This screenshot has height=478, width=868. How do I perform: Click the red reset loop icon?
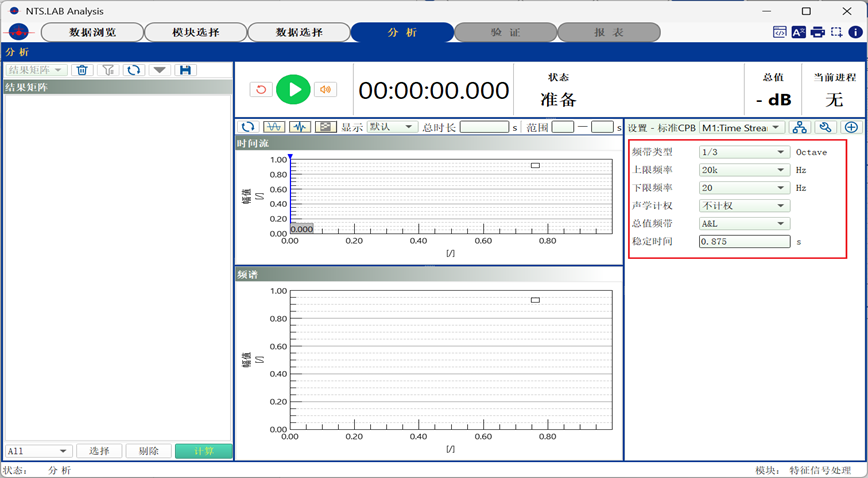(261, 90)
